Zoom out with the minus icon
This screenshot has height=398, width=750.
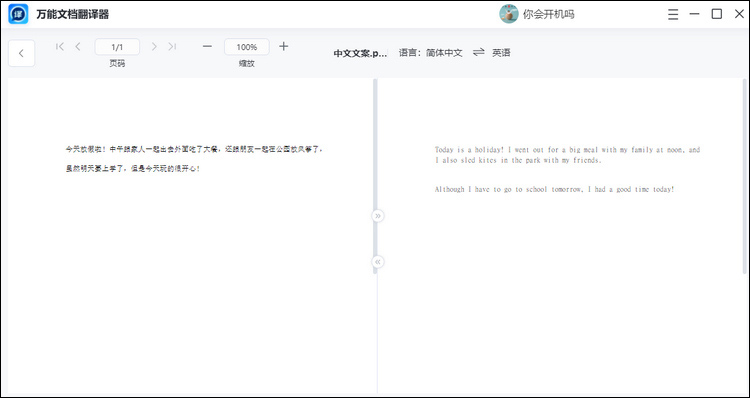(207, 46)
